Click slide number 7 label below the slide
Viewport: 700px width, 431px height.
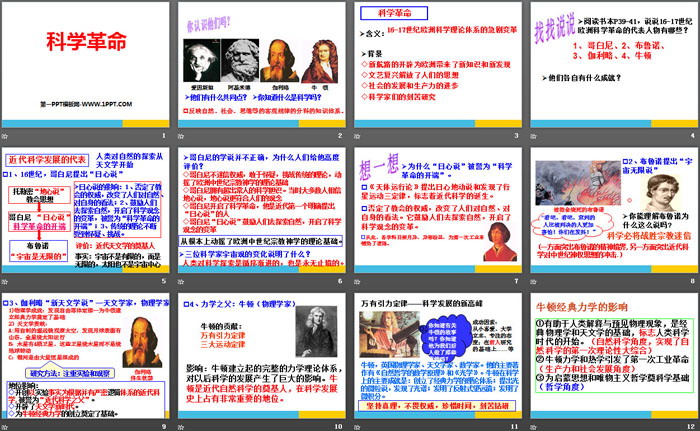[517, 281]
